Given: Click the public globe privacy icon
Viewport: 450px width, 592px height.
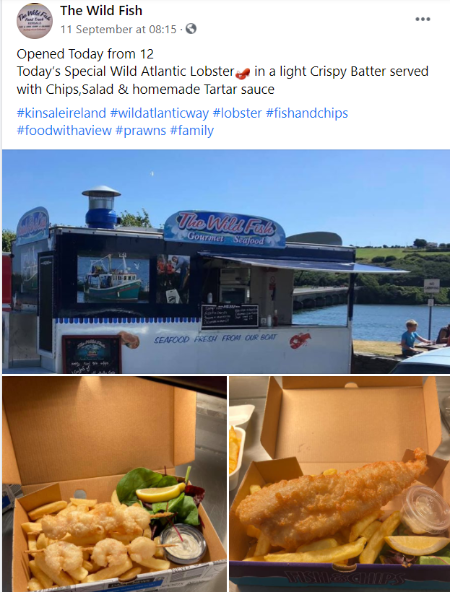Looking at the screenshot, I should coord(191,29).
